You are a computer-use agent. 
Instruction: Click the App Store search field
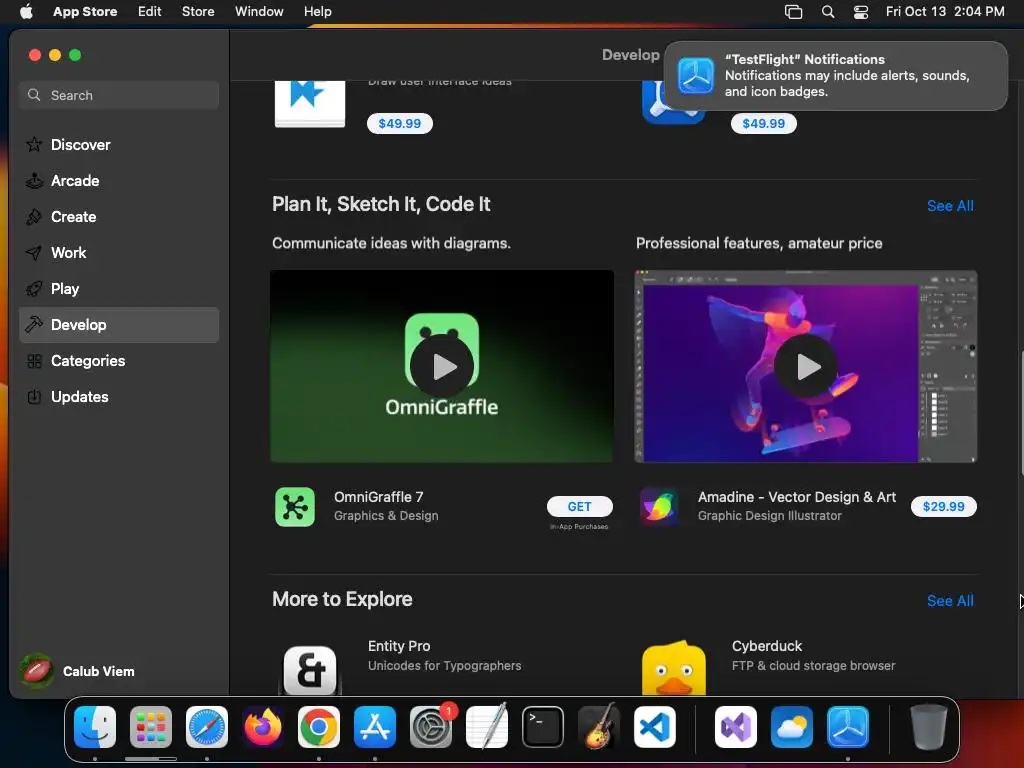coord(119,95)
